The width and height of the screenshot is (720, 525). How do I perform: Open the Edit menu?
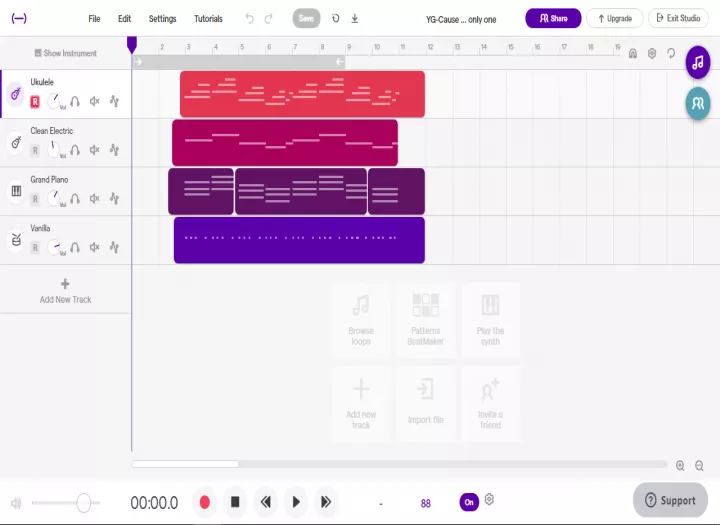click(124, 19)
